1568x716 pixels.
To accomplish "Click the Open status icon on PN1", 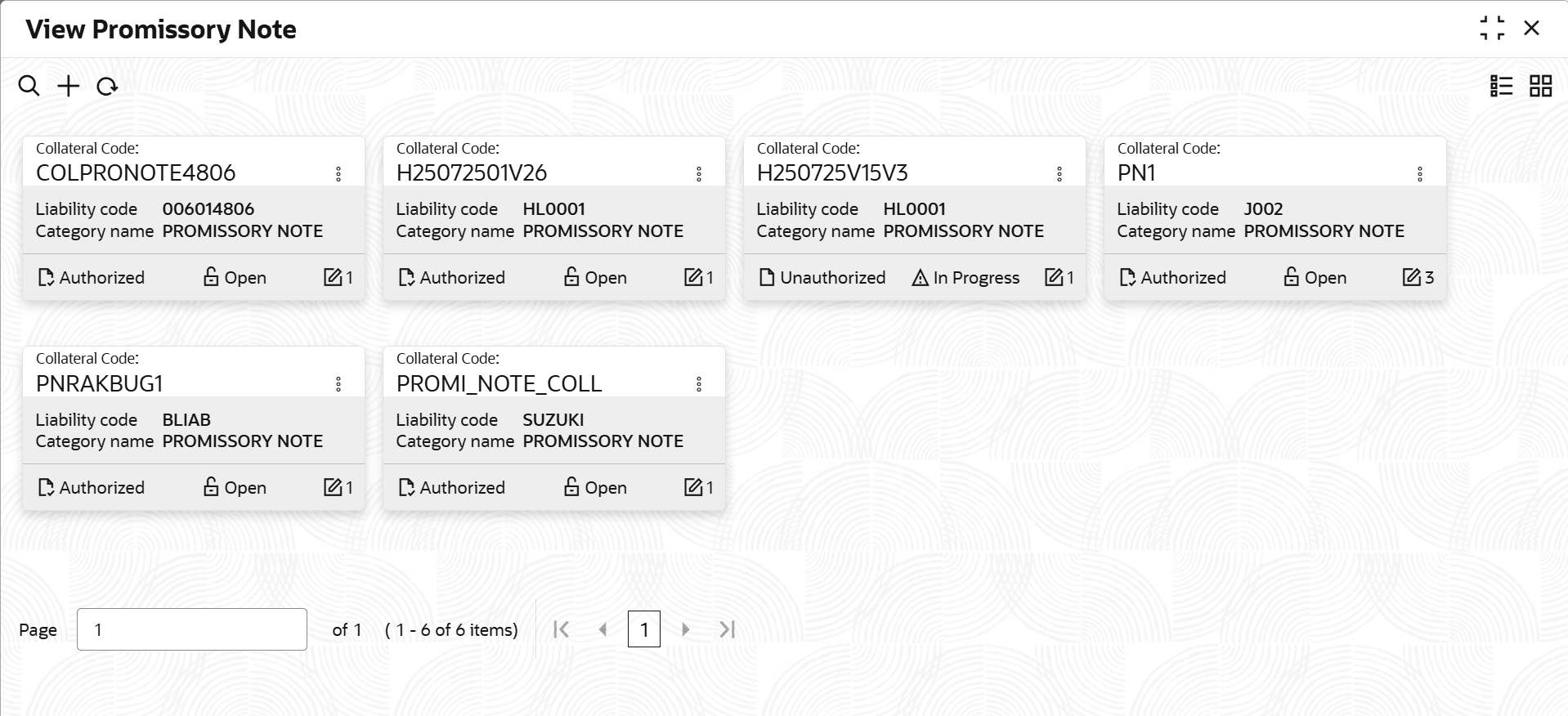I will click(1291, 277).
